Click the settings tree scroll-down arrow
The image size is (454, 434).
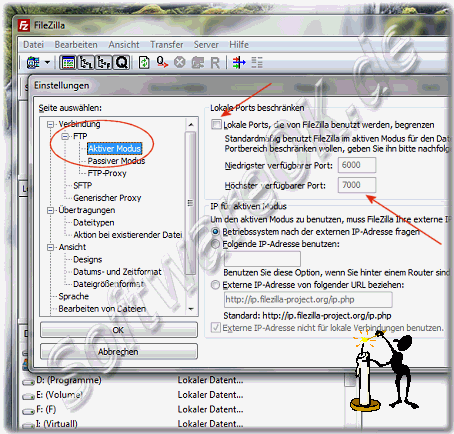coord(191,309)
